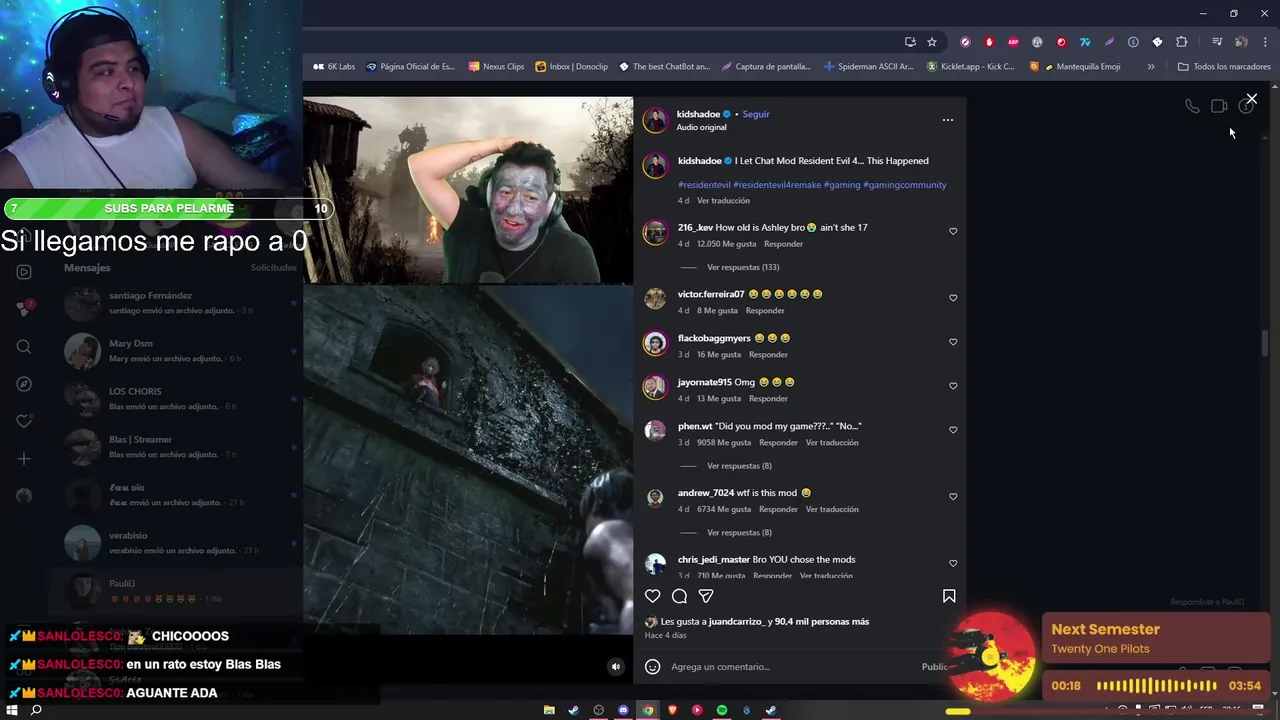Expand Ver respuestas (8) under andrew_7024

point(739,533)
